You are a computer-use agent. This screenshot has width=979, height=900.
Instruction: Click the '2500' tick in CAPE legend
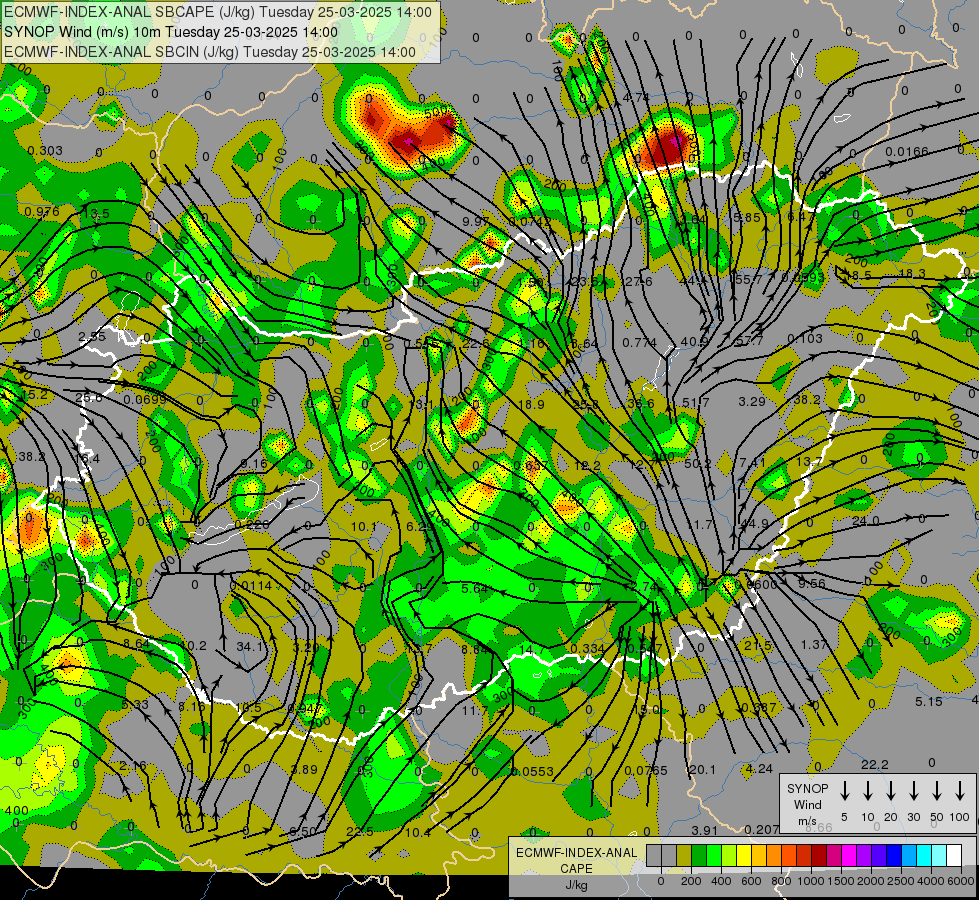coord(901,881)
